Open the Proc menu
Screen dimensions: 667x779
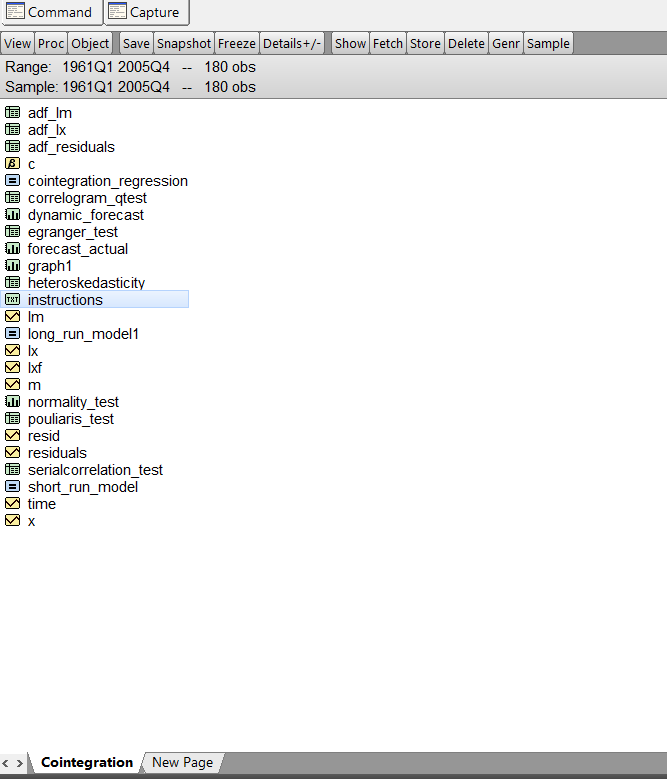[51, 43]
